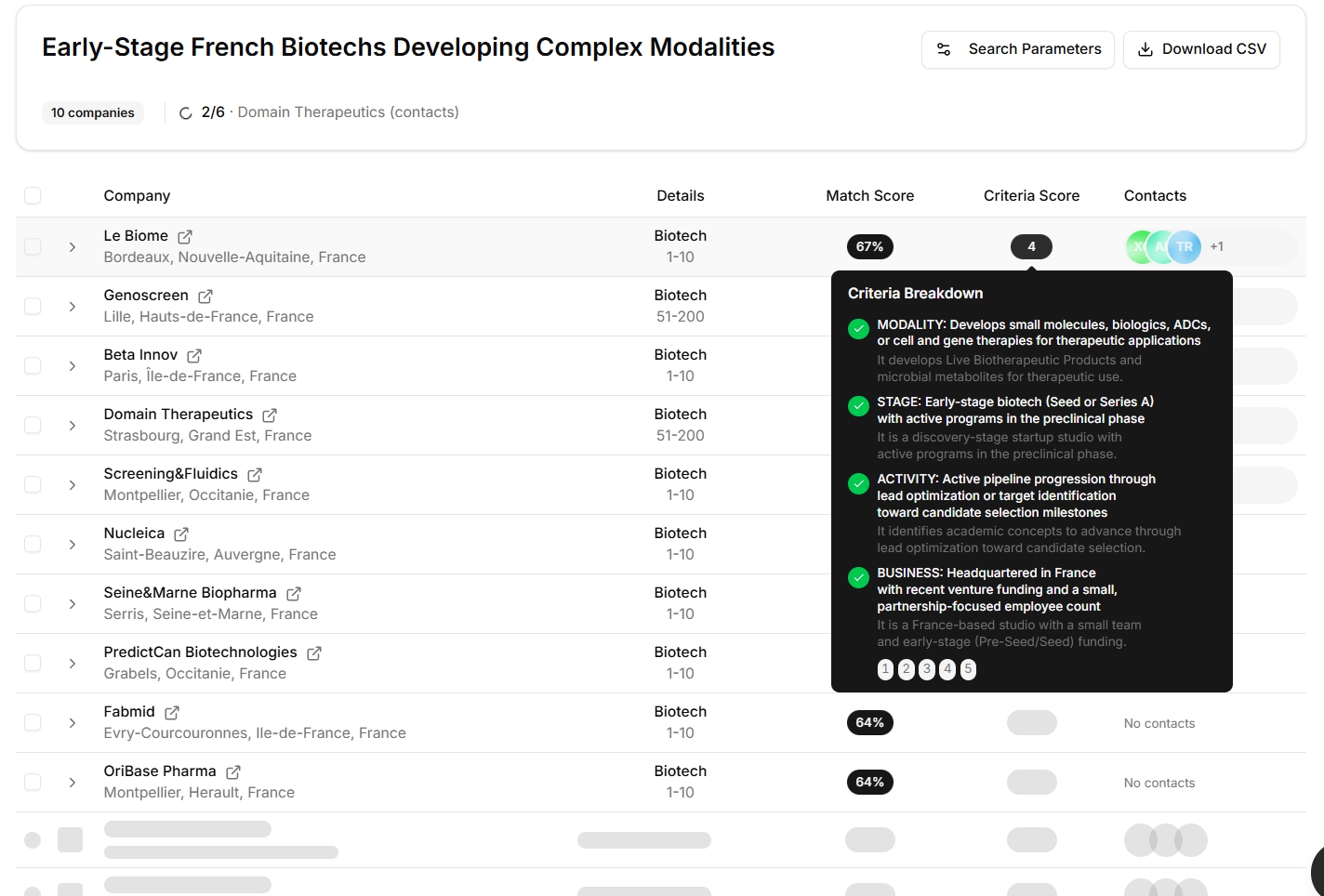1324x896 pixels.
Task: Click the Download CSV button
Action: tap(1201, 49)
